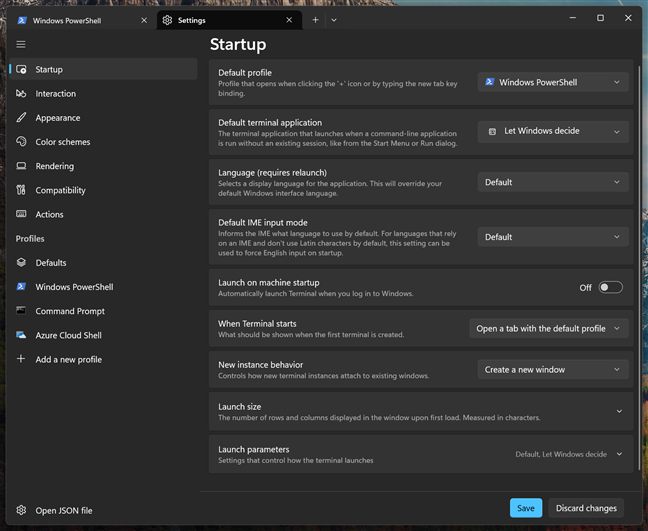
Task: Click Open JSON file
Action: (103, 510)
